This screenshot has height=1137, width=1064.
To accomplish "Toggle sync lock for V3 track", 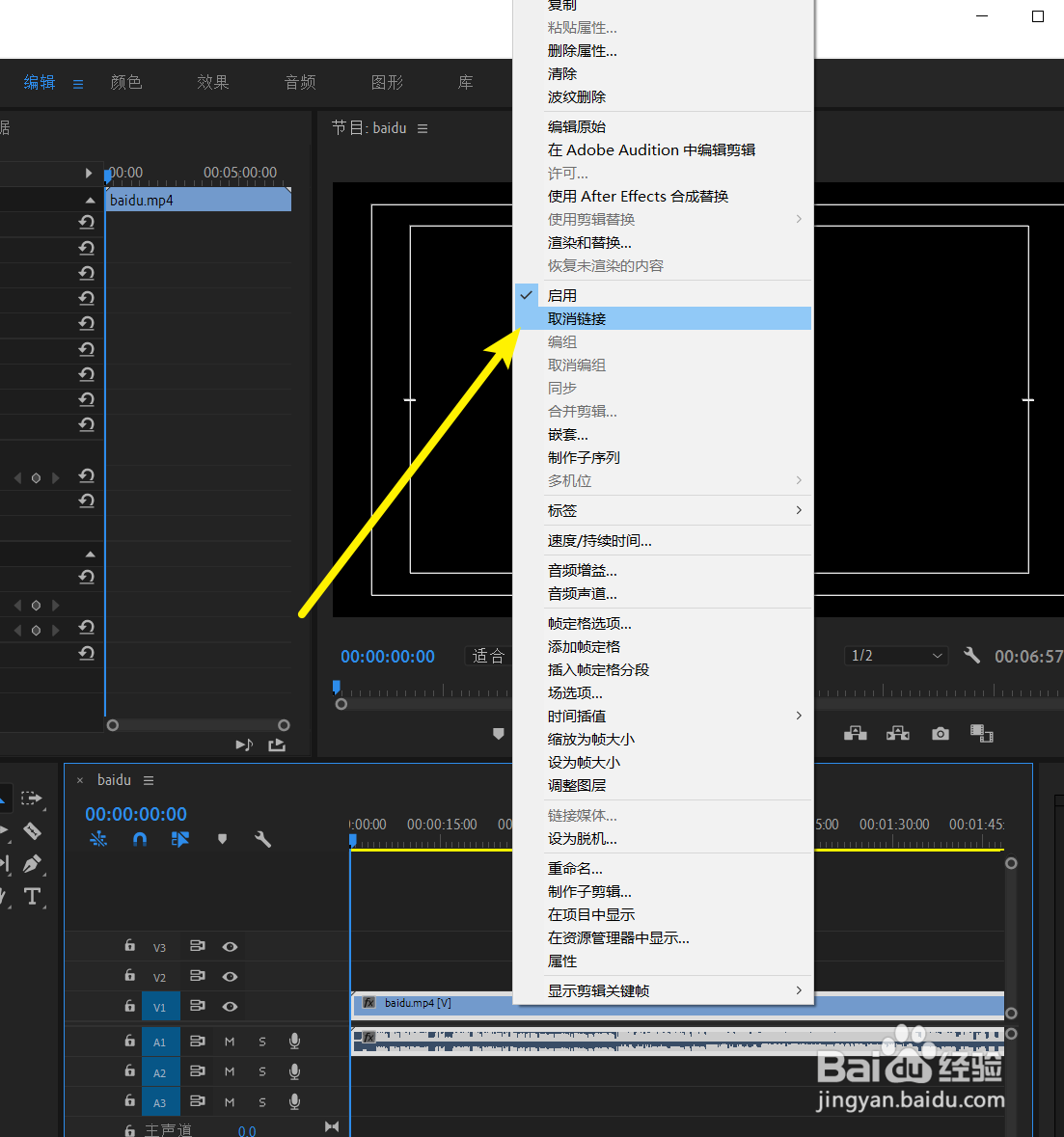I will point(198,945).
